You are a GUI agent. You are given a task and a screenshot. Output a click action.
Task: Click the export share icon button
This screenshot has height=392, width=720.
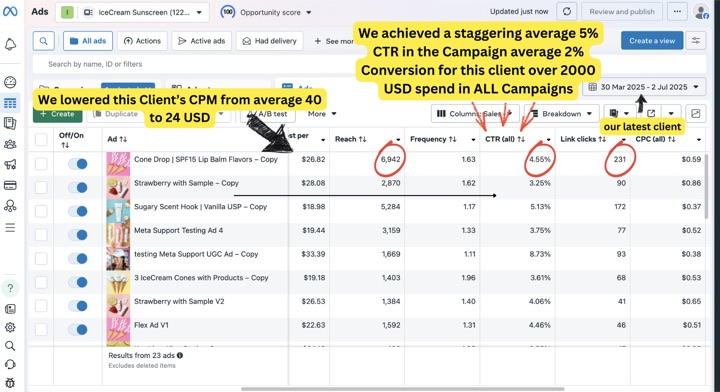(651, 113)
